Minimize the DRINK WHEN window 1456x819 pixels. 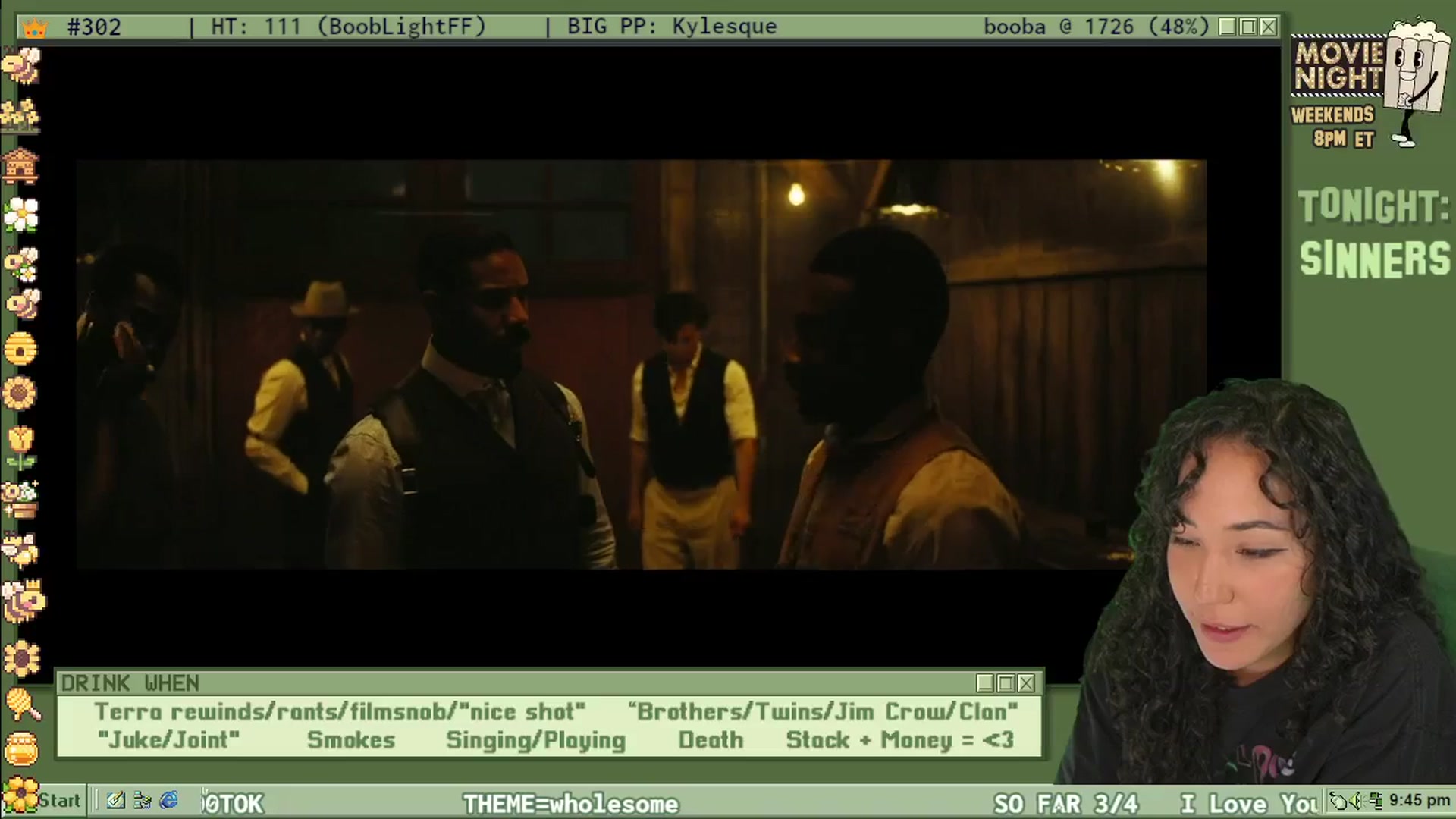coord(985,683)
